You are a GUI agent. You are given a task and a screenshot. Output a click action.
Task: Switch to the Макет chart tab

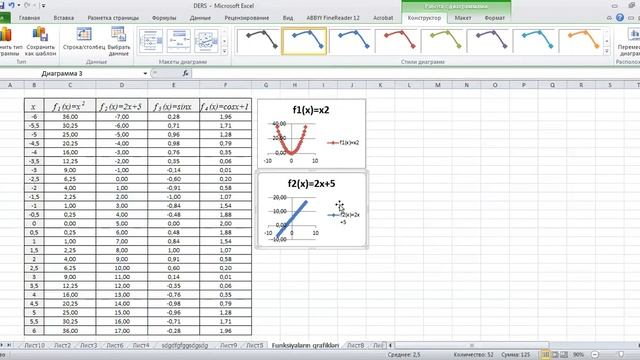(463, 18)
